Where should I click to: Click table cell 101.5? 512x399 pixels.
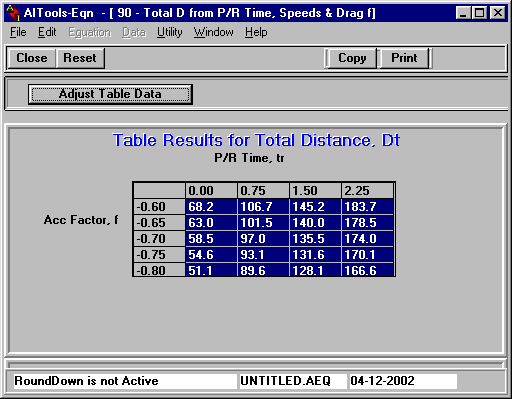[x=263, y=223]
